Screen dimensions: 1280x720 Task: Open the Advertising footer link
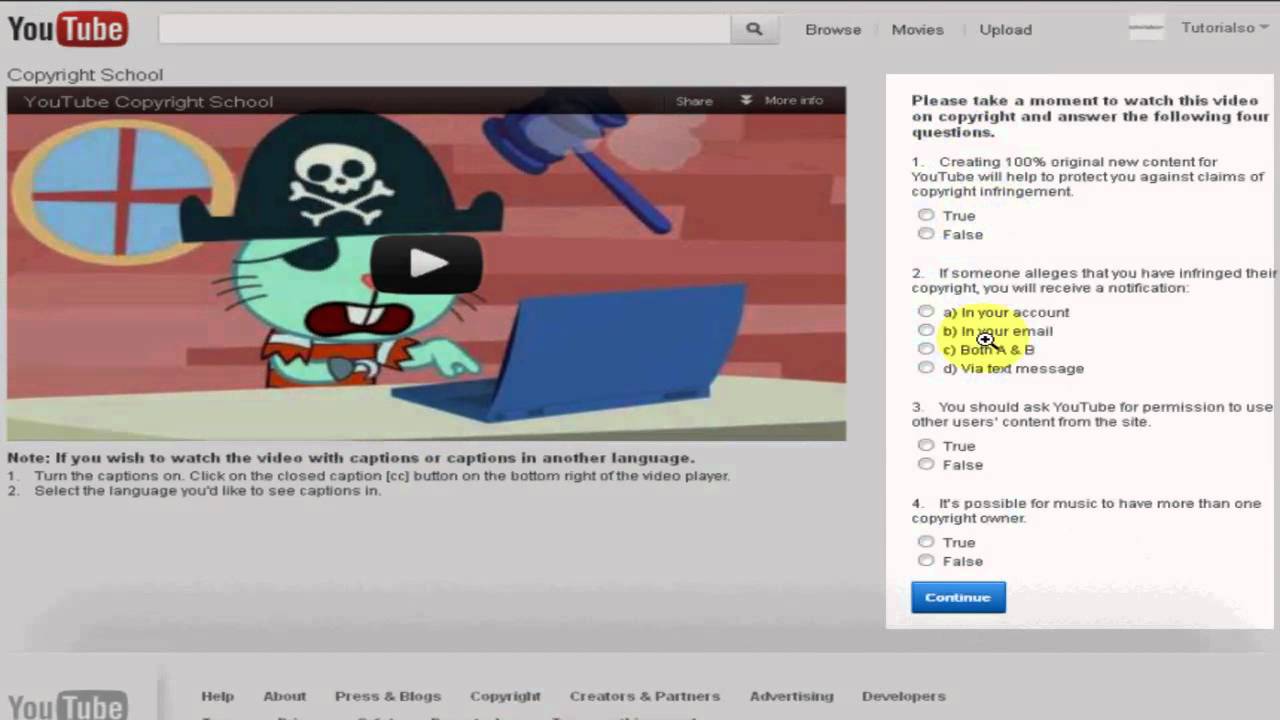click(791, 696)
